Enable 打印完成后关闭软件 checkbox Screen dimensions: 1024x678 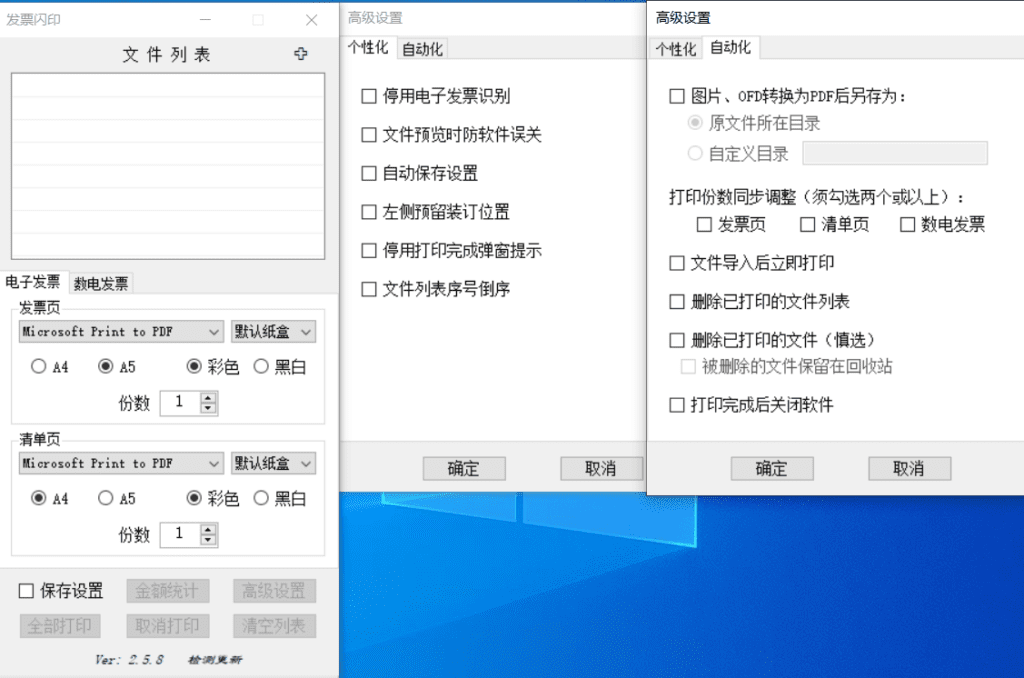coord(677,405)
